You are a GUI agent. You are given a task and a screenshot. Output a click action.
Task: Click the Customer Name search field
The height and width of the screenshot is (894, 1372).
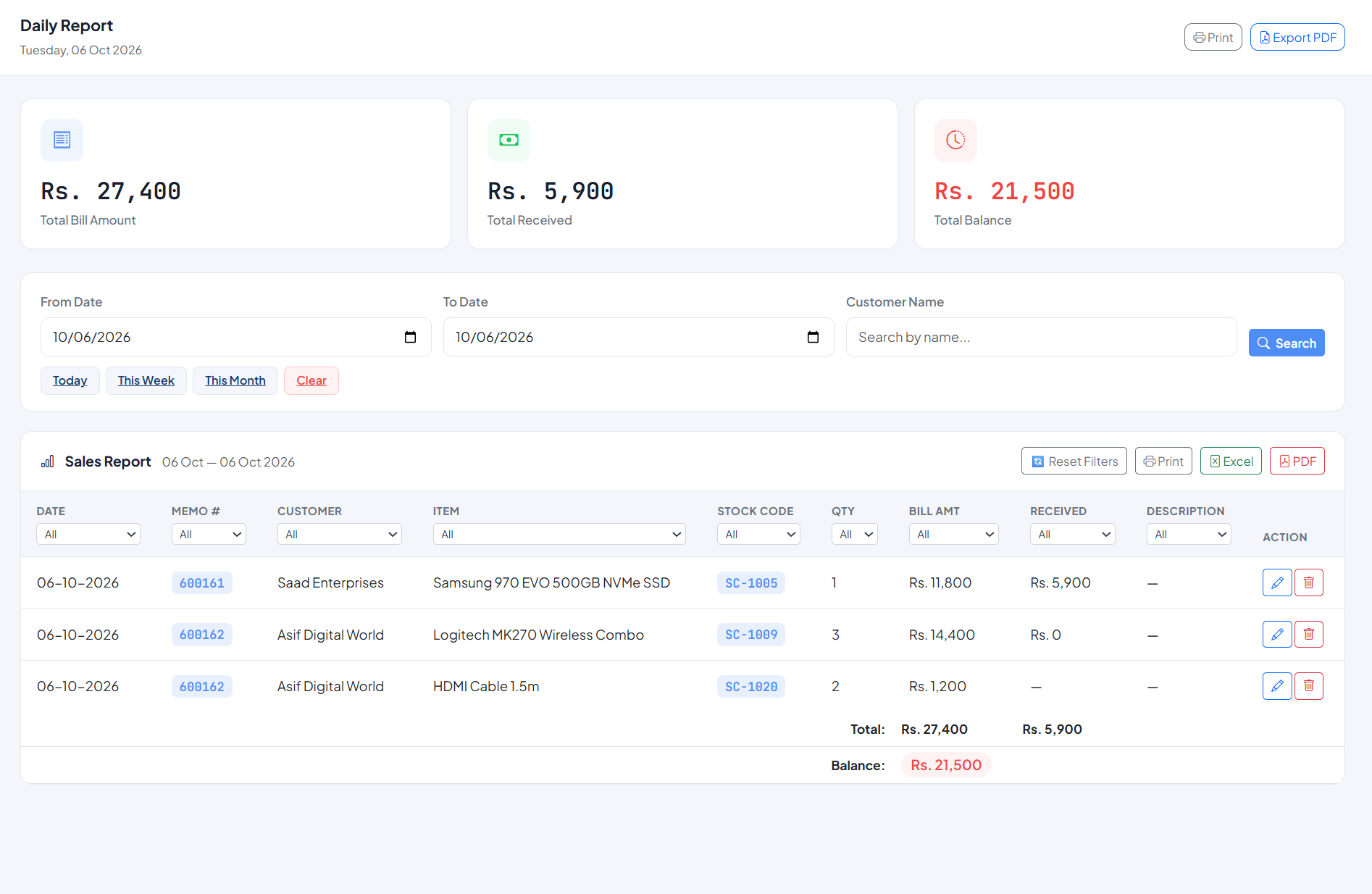1042,337
